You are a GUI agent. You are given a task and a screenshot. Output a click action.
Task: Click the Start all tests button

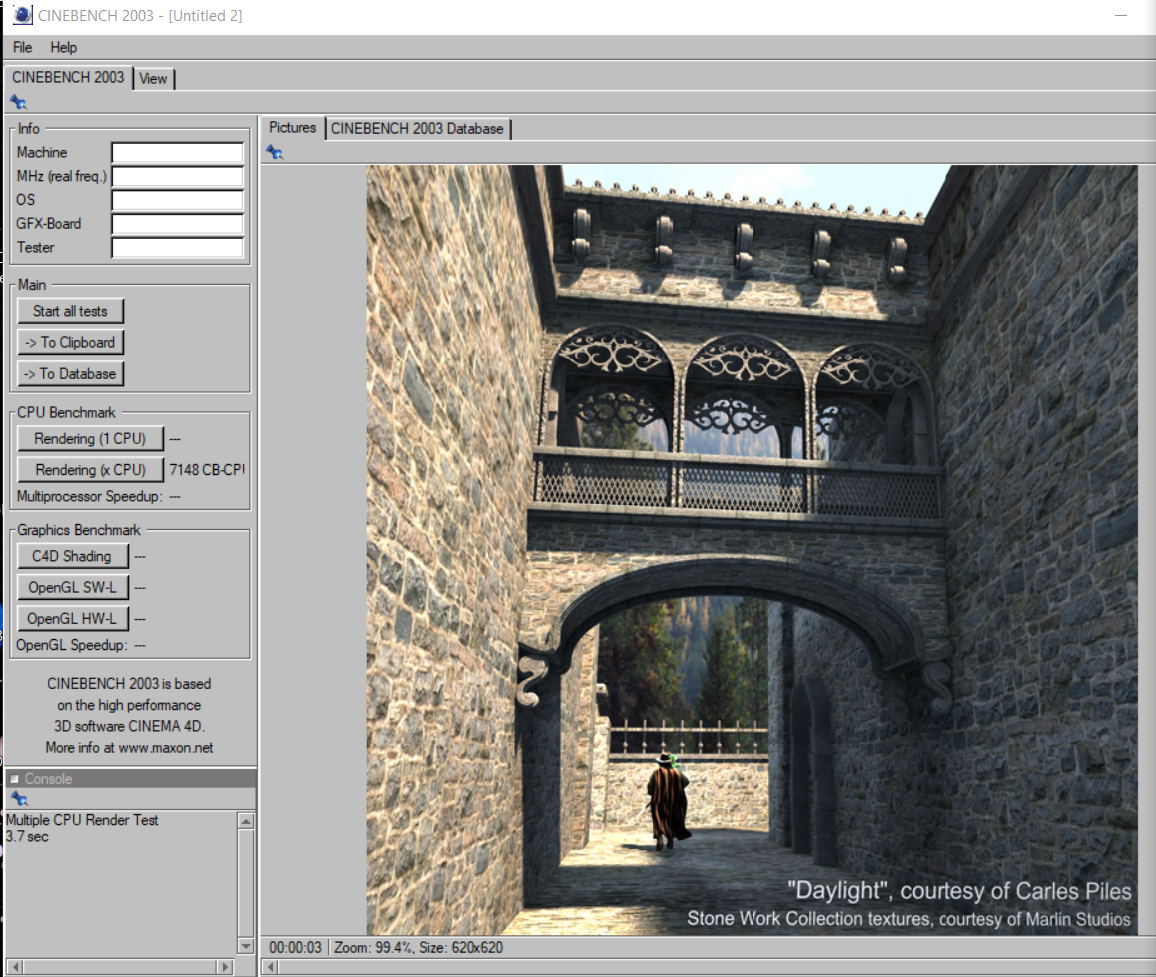[70, 311]
